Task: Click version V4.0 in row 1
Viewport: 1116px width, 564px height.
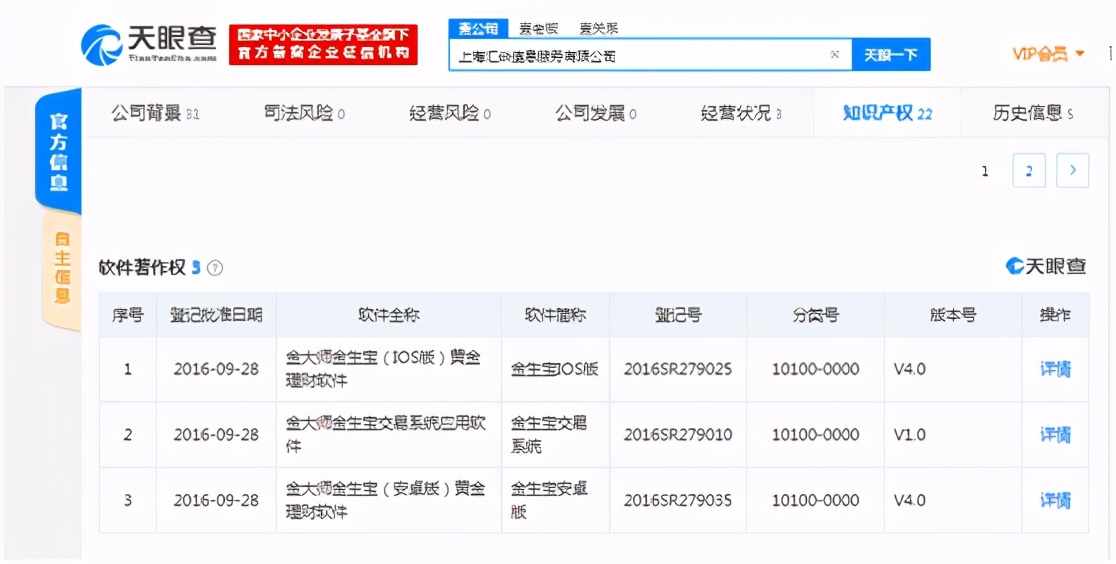Action: click(x=910, y=370)
